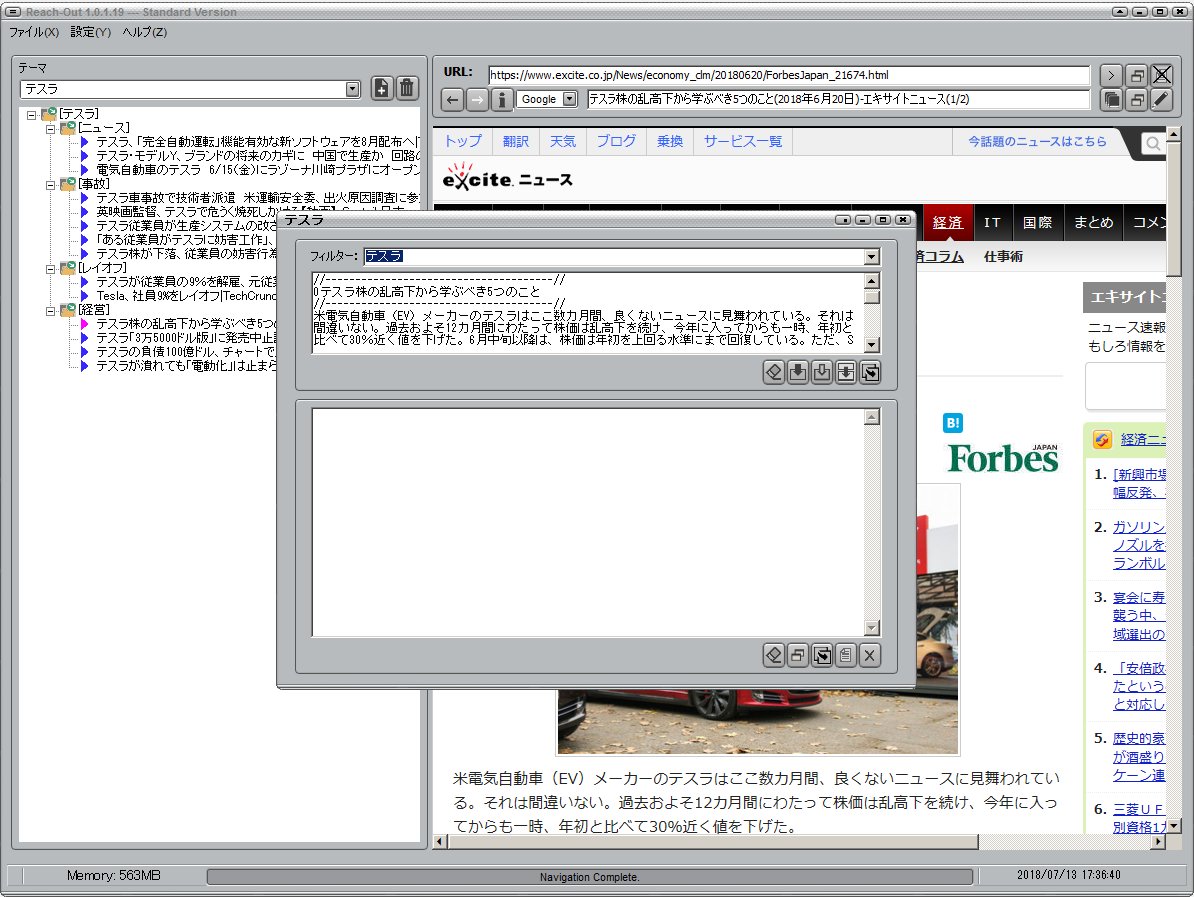Open the 設定(Y) menu

pos(91,32)
